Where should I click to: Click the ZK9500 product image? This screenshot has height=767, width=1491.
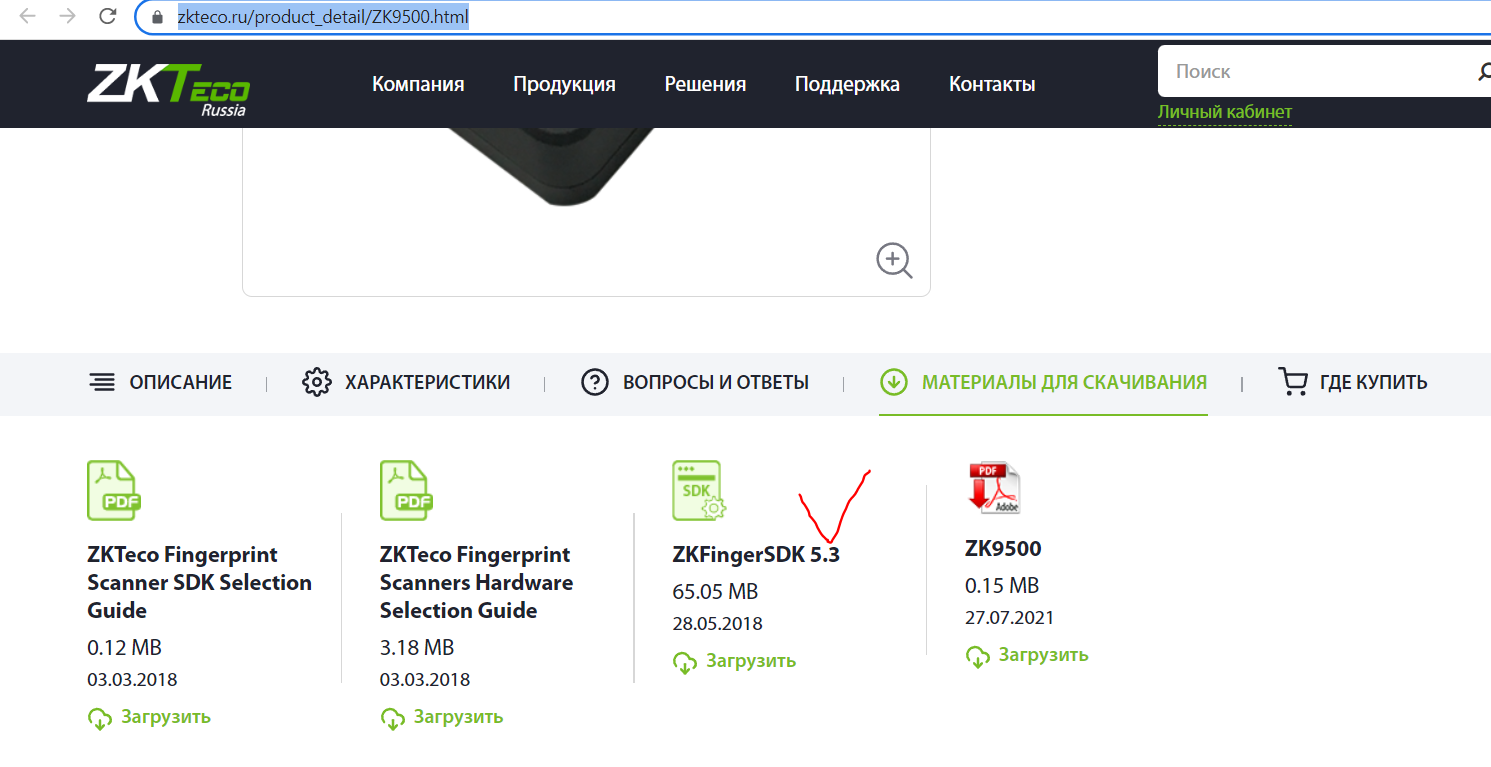(x=550, y=166)
